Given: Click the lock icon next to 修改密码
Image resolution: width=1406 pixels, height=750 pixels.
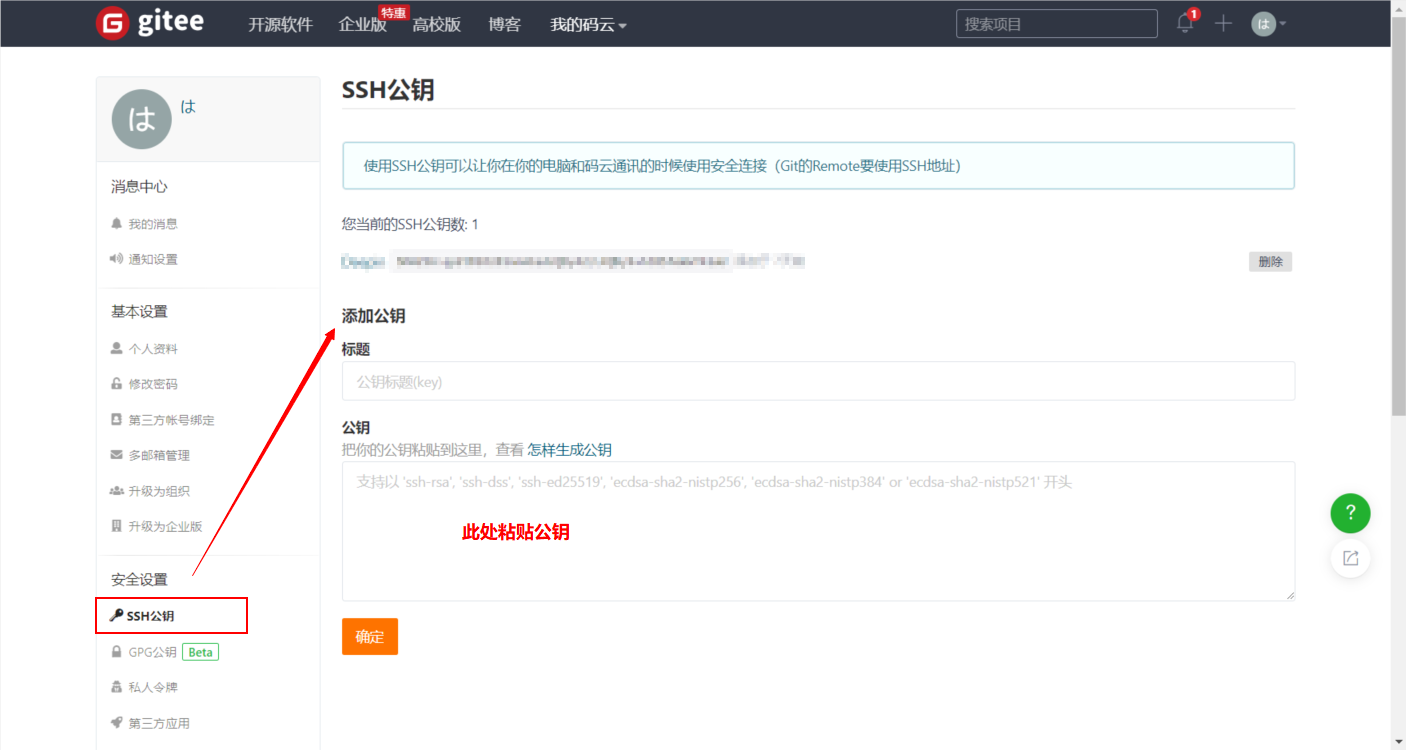Looking at the screenshot, I should point(117,383).
